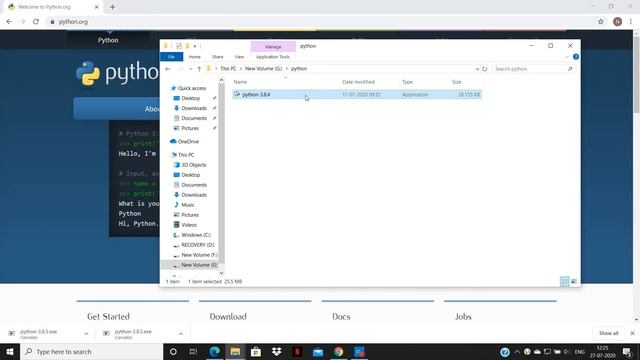Select python-3.8.4 application file
The height and width of the screenshot is (360, 640).
coord(357,94)
